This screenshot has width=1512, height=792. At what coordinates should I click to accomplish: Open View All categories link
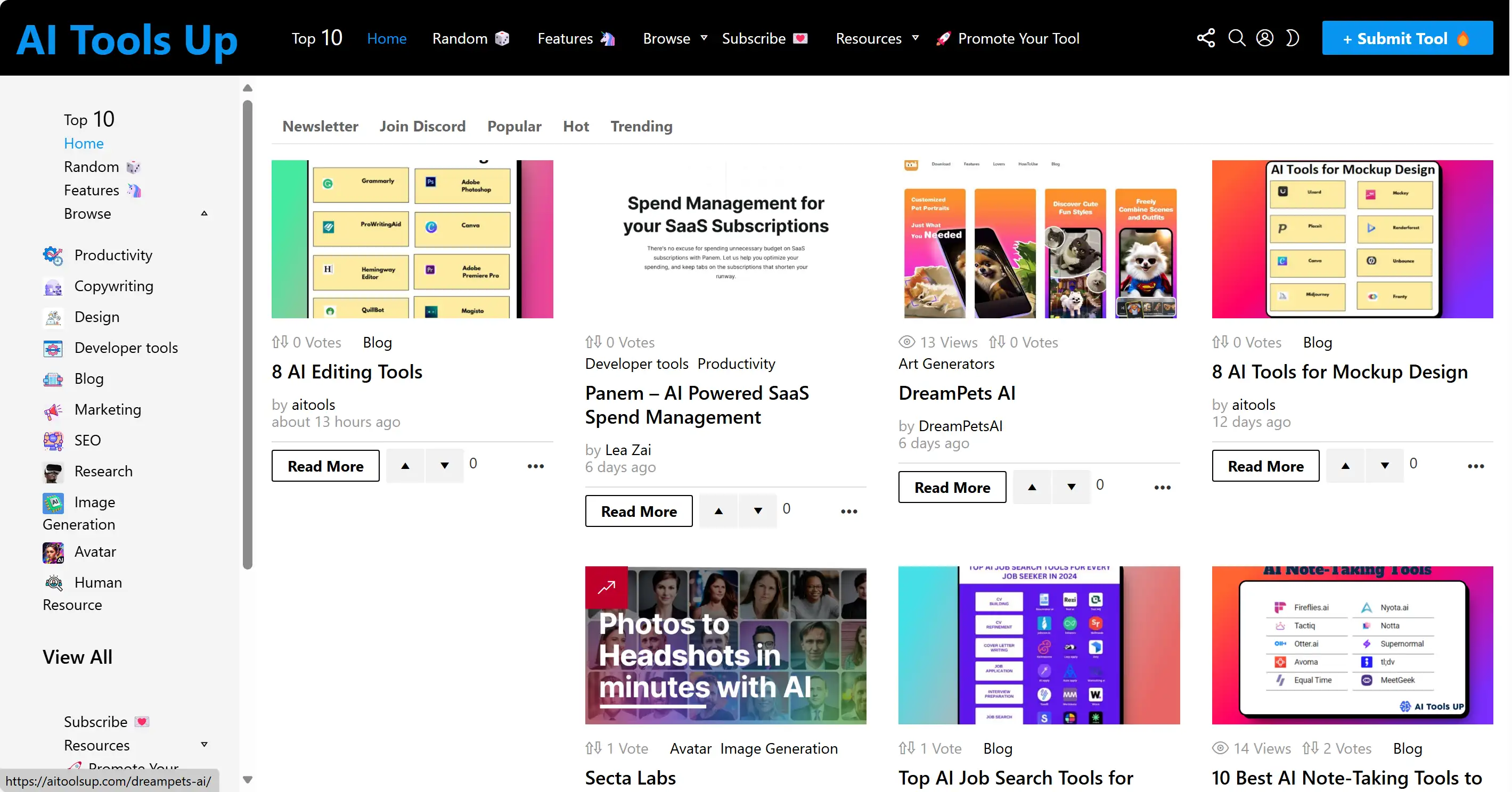(77, 657)
